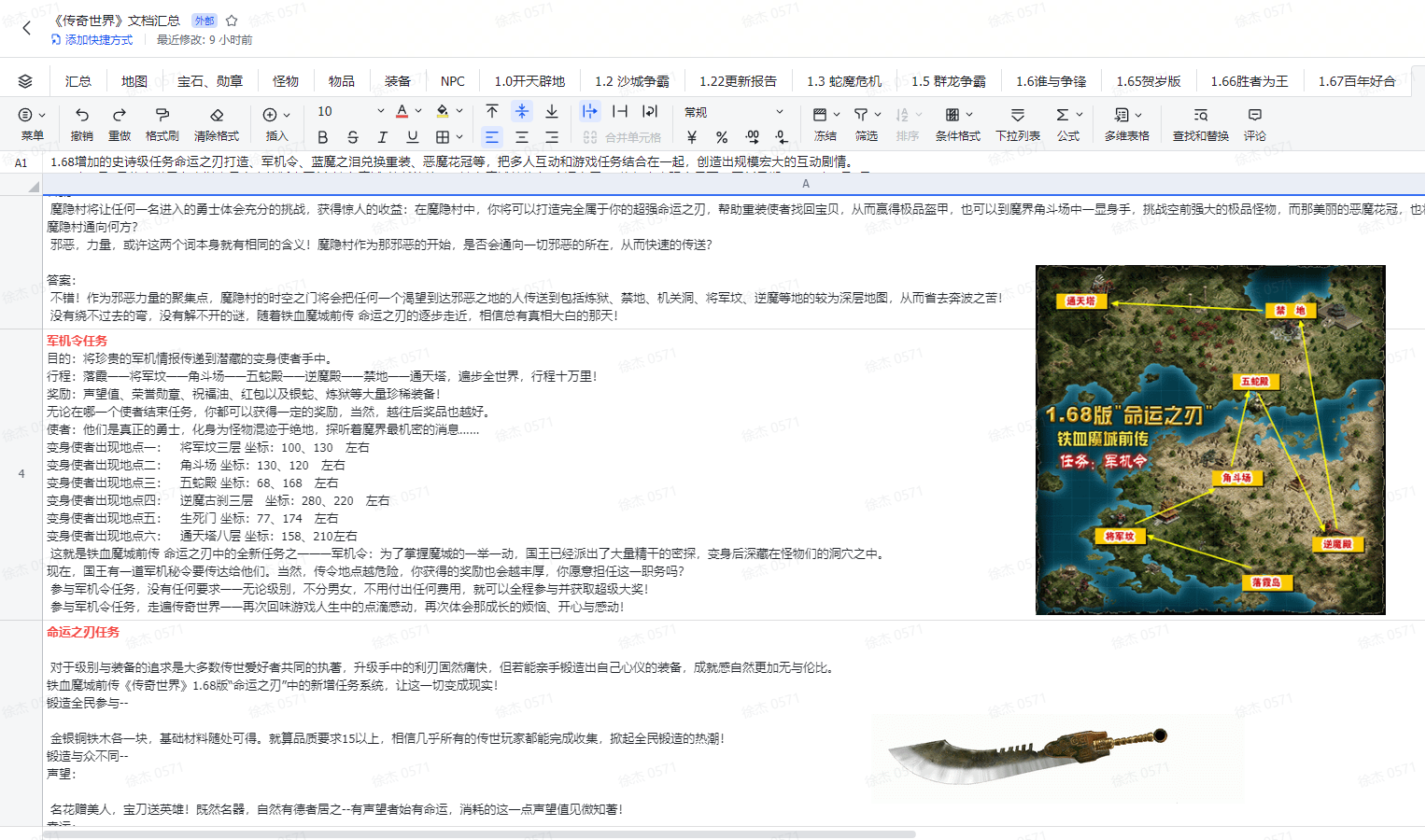Go back using the left chevron arrow
This screenshot has width=1425, height=840.
pos(27,28)
